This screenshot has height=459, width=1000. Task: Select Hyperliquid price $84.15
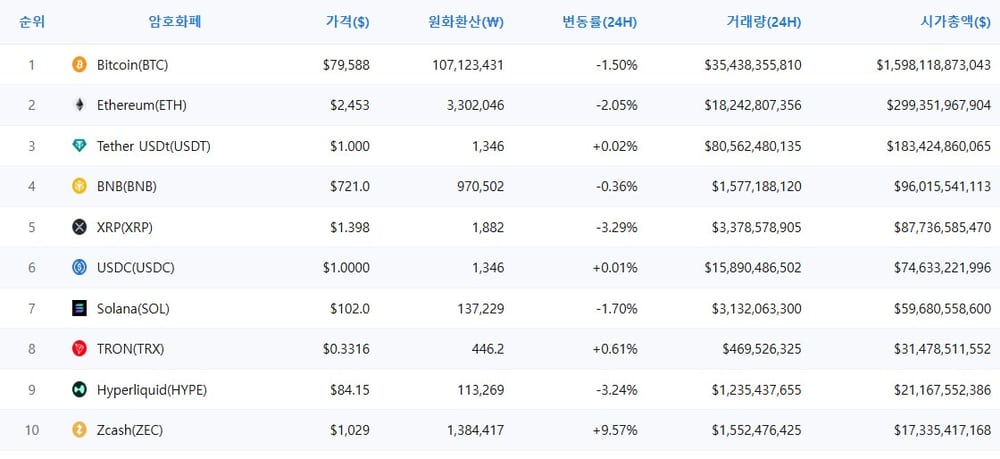(x=349, y=390)
